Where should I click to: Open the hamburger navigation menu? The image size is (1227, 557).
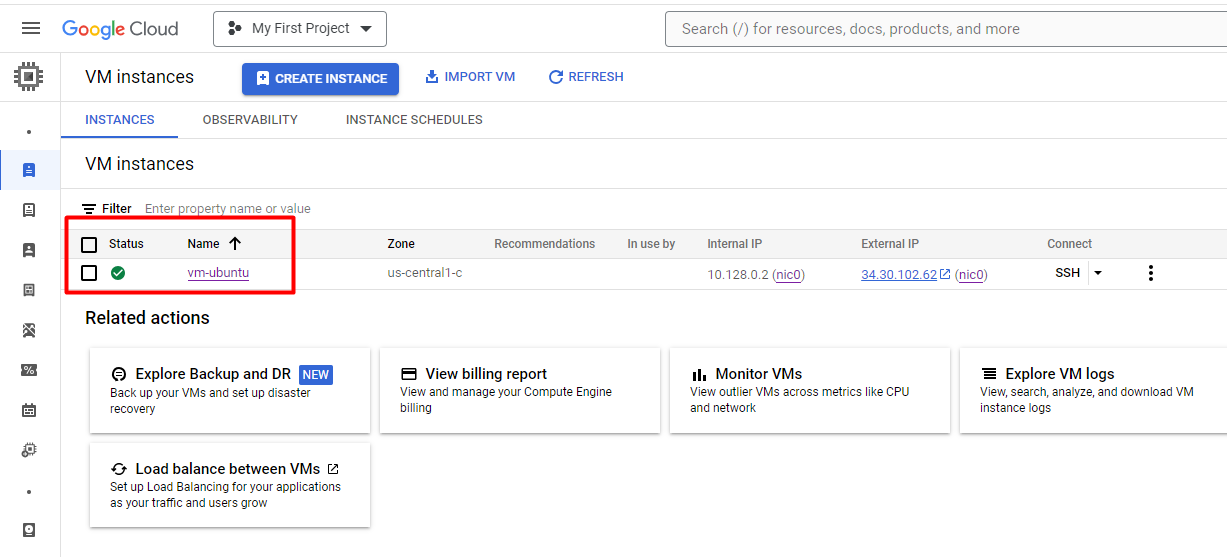pos(31,28)
